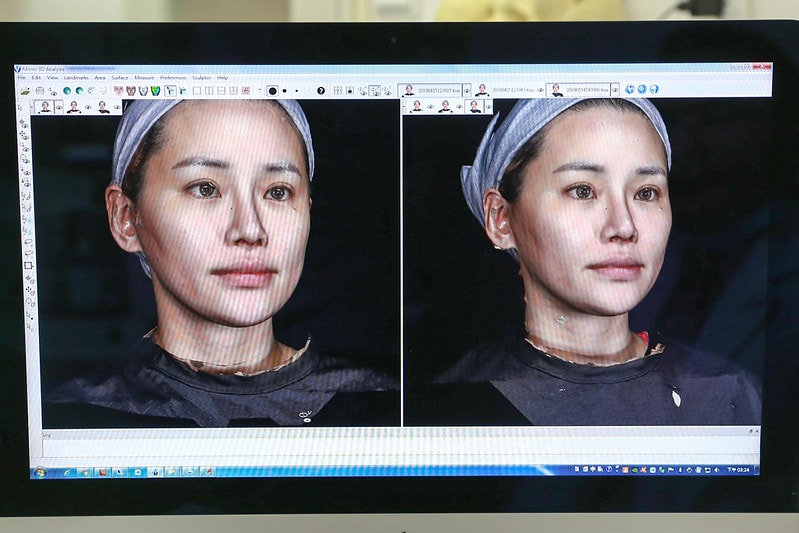Click the help question mark icon
The height and width of the screenshot is (533, 799).
click(x=321, y=90)
